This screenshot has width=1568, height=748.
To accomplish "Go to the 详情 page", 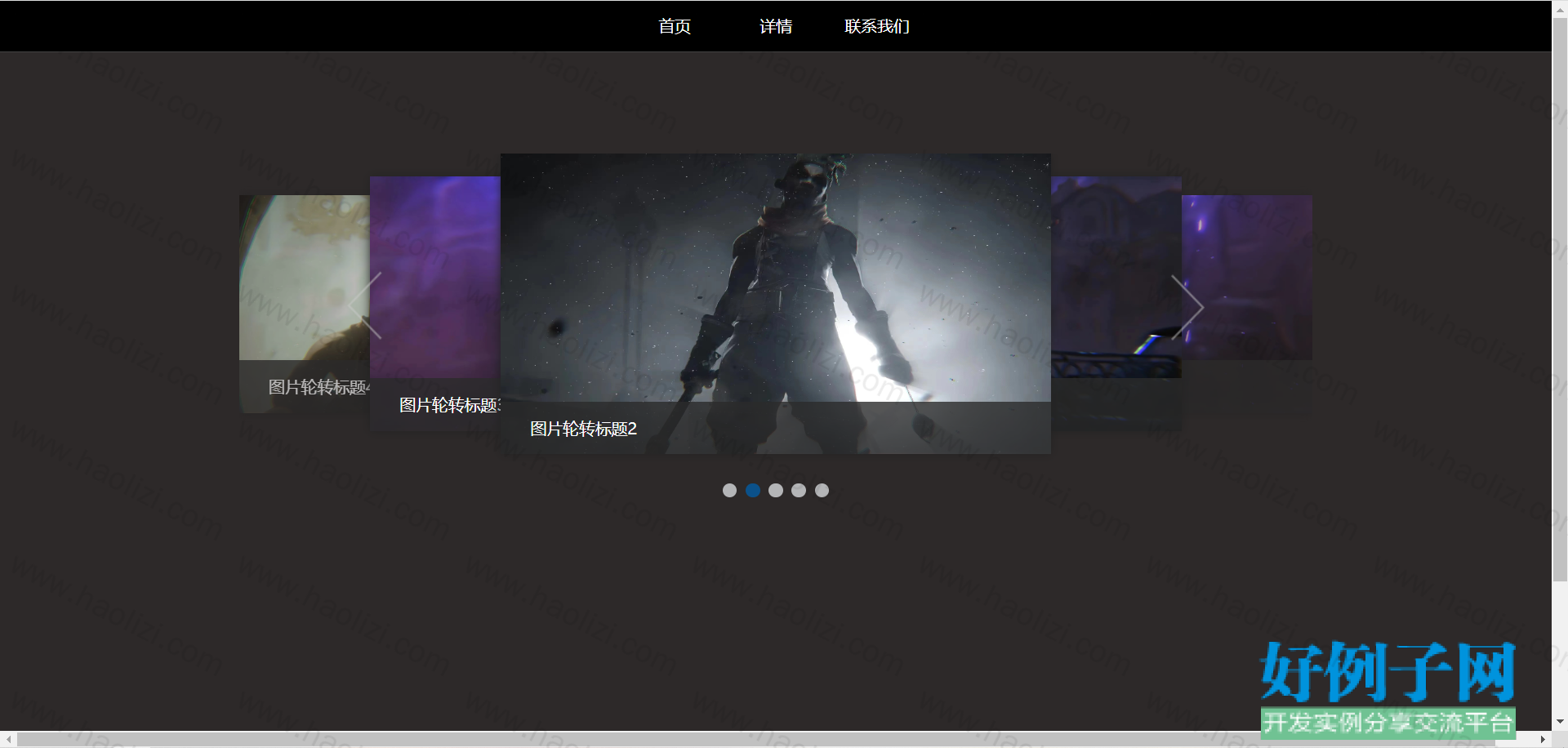I will pos(776,26).
